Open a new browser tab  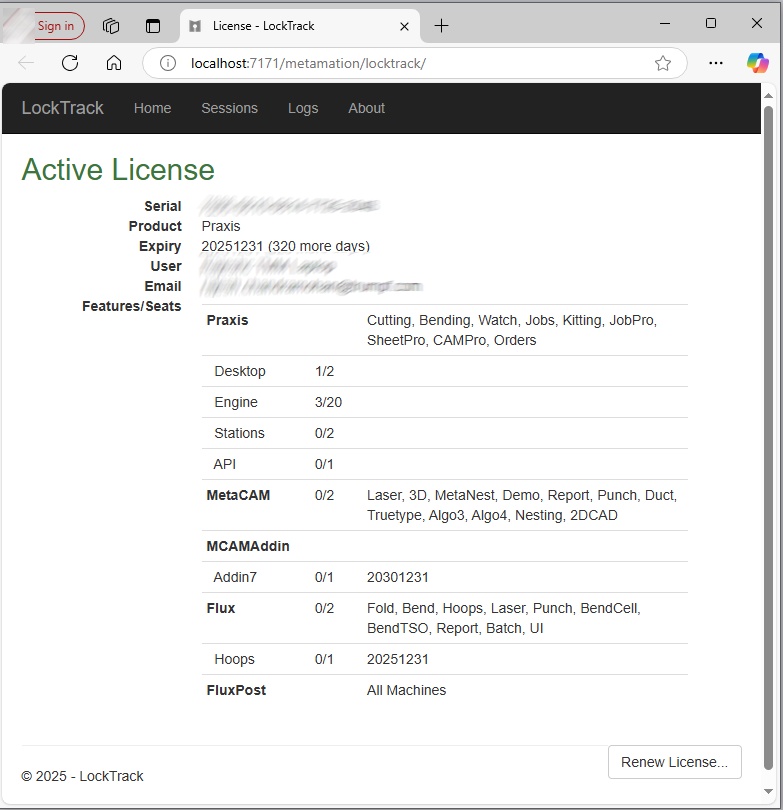442,25
